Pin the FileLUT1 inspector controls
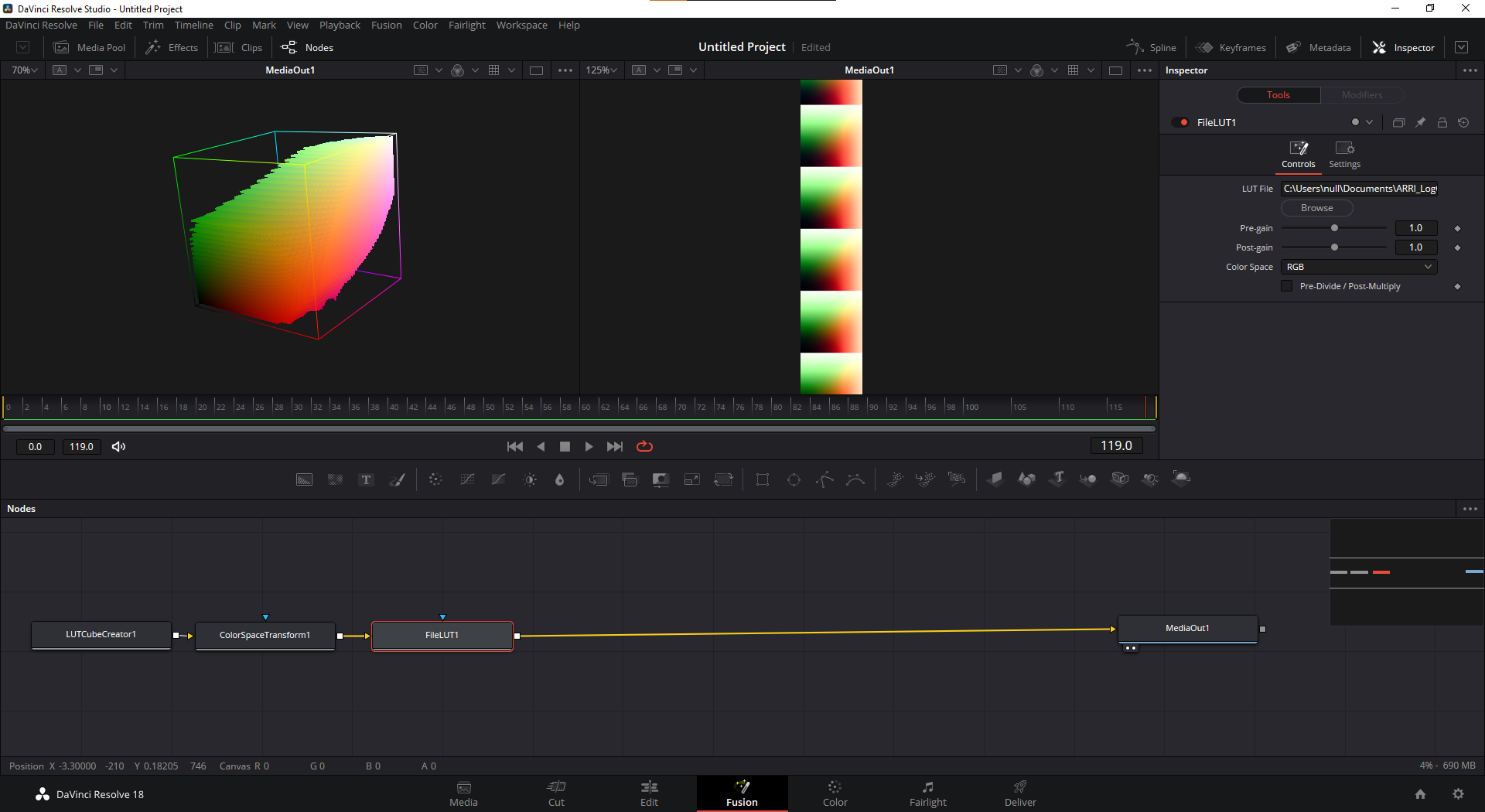This screenshot has width=1485, height=812. pos(1420,123)
